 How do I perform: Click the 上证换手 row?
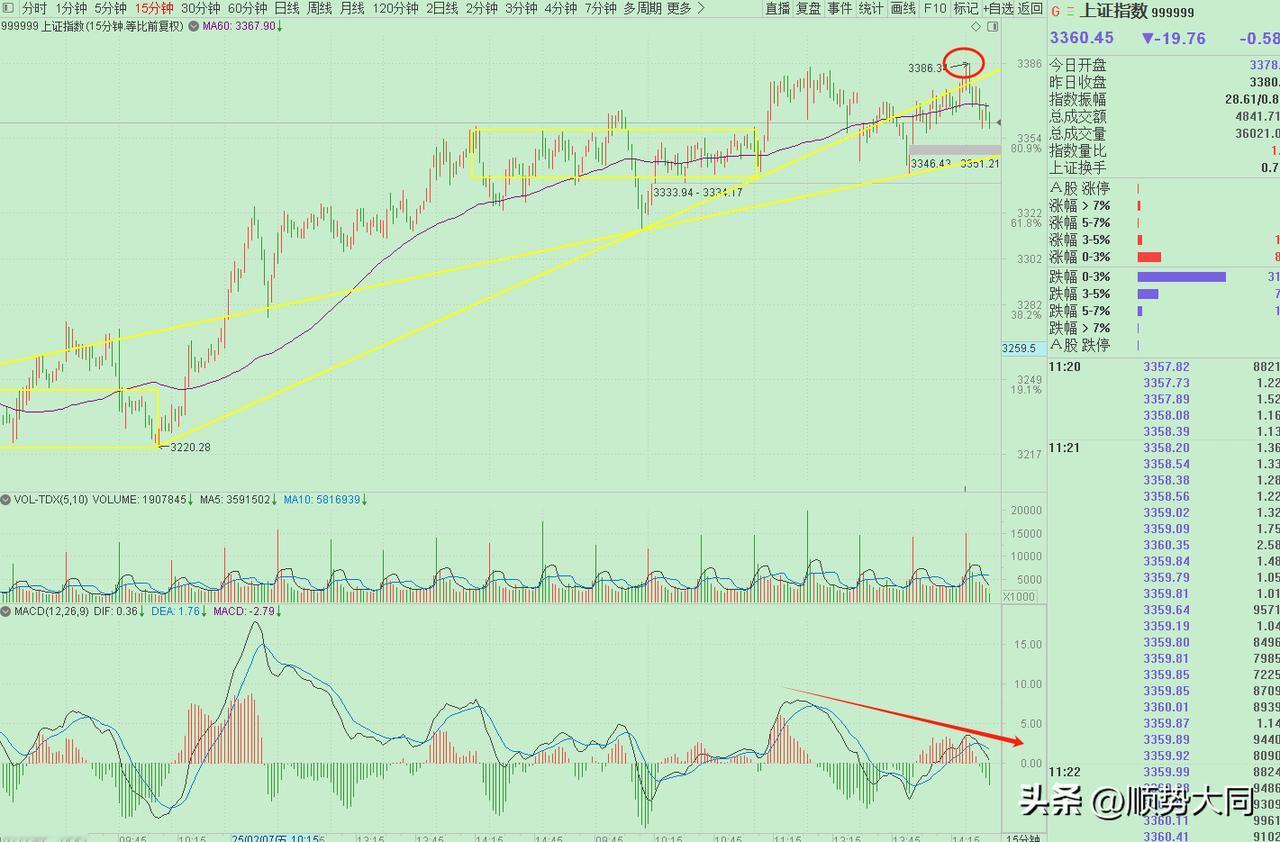(1164, 167)
